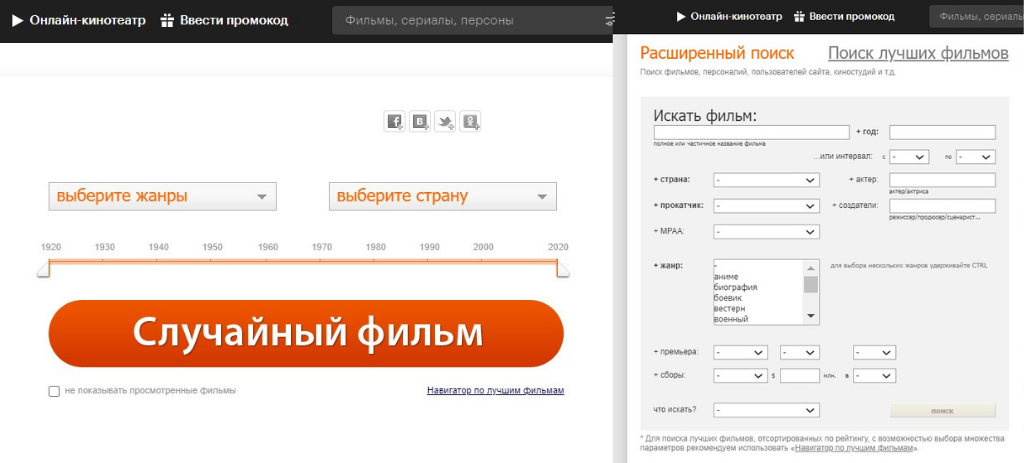This screenshot has width=1024, height=463.
Task: Open Онлайн-кинотеатр in the advanced search page header
Action: [736, 17]
